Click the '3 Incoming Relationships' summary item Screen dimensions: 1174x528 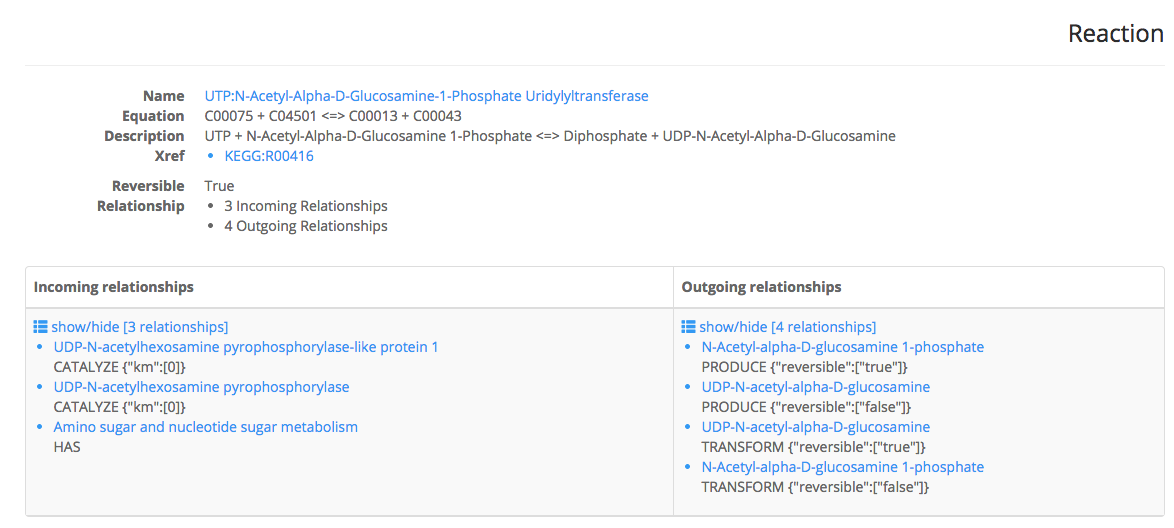(x=305, y=205)
